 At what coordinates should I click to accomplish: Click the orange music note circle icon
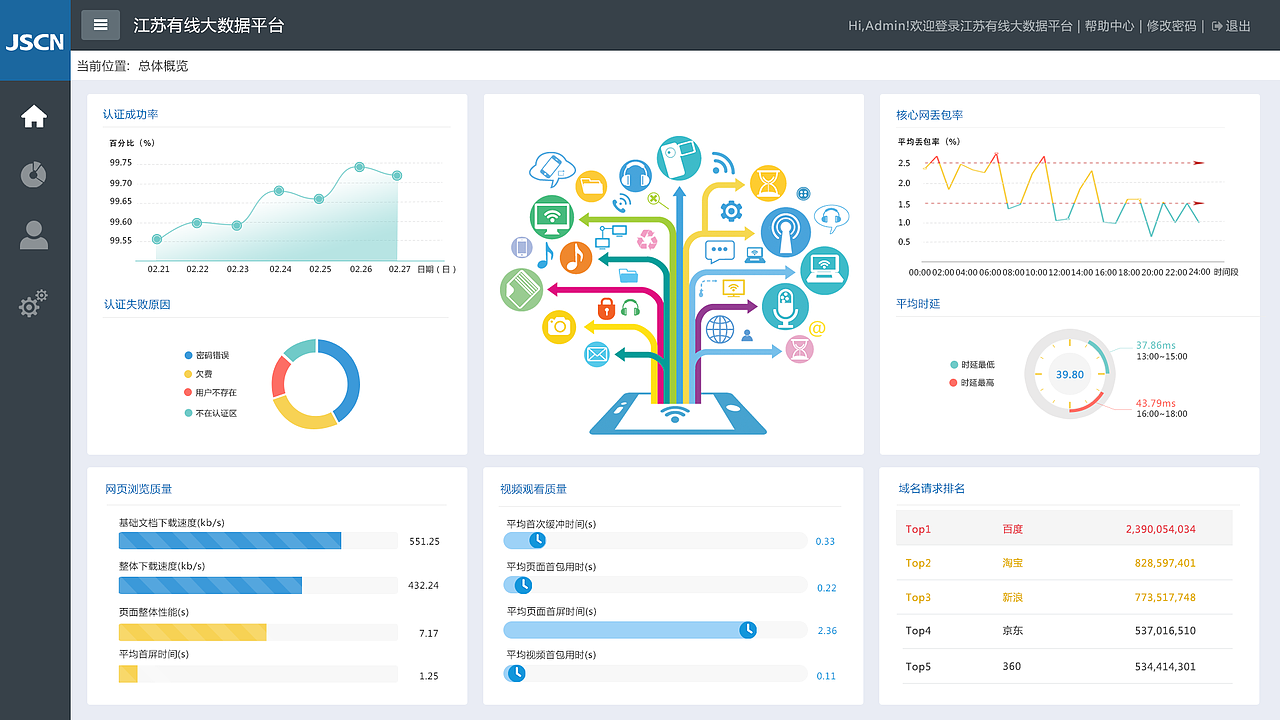[x=576, y=258]
